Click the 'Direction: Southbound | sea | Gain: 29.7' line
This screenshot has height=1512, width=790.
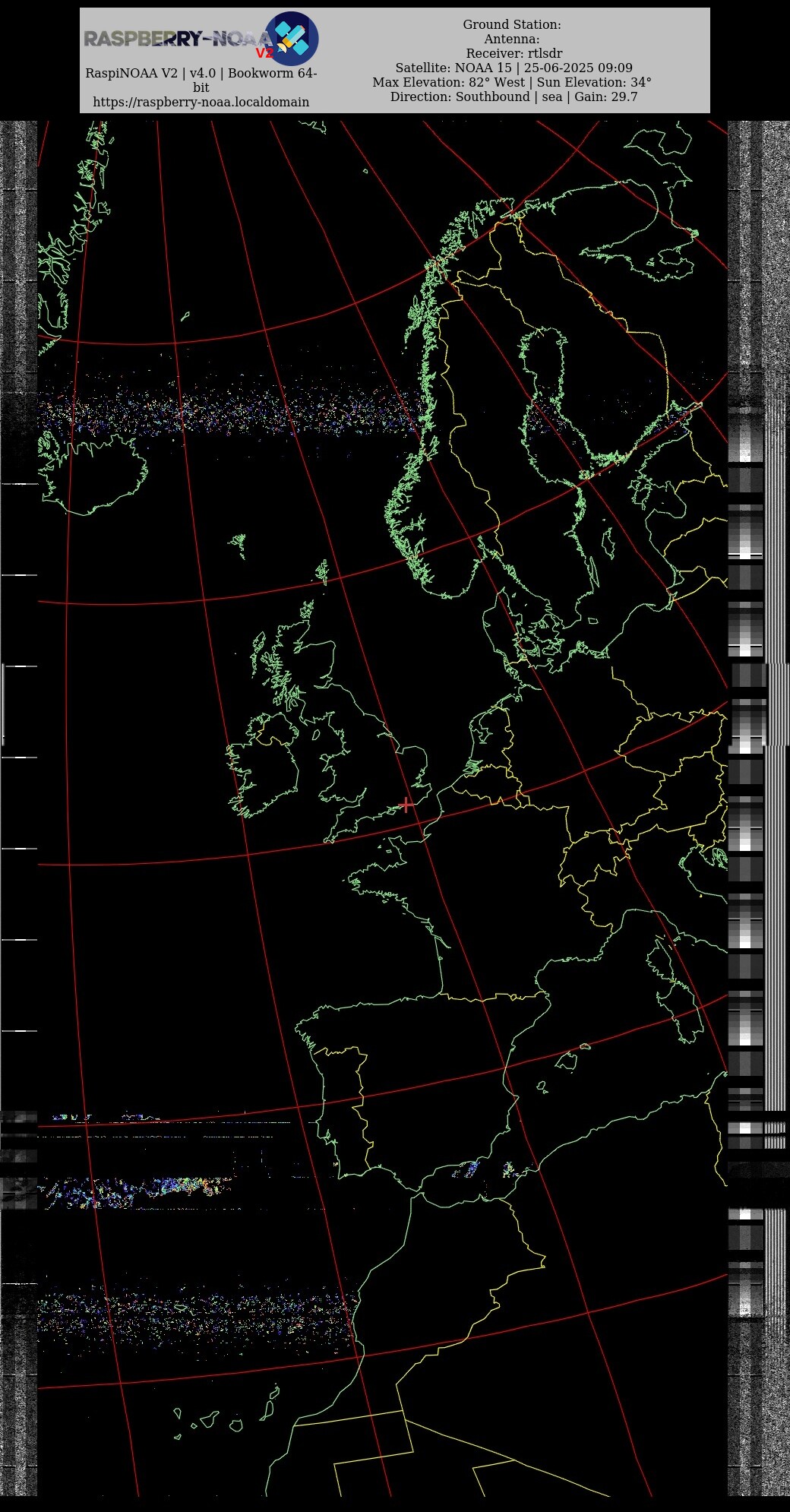514,96
